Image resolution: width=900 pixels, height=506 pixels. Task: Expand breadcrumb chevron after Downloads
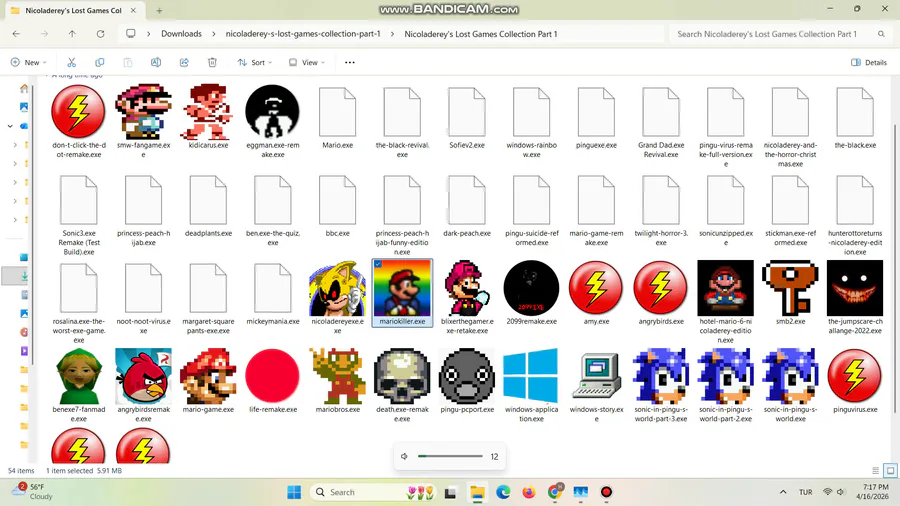point(214,34)
